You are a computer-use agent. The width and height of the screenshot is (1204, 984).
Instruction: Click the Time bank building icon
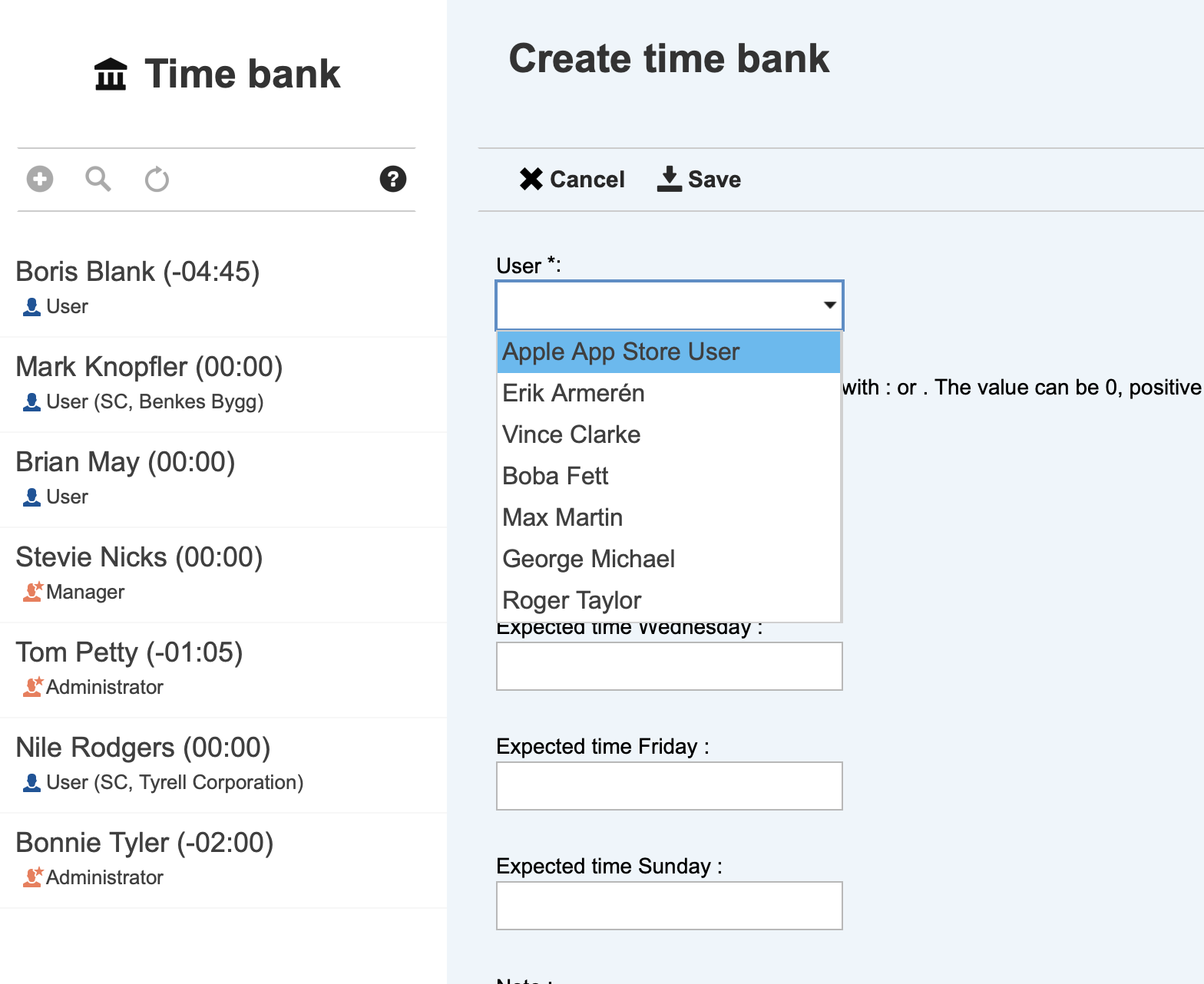[111, 74]
